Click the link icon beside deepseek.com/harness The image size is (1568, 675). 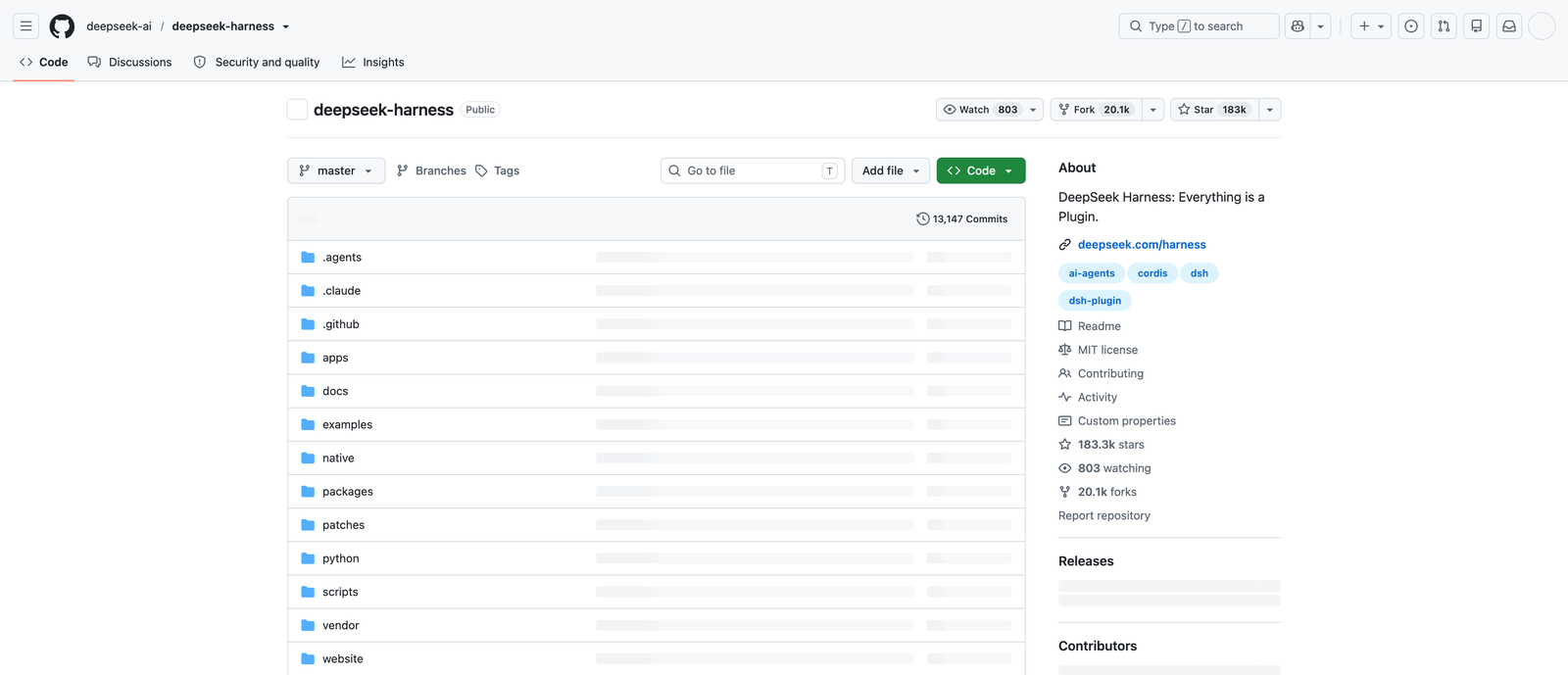coord(1065,245)
